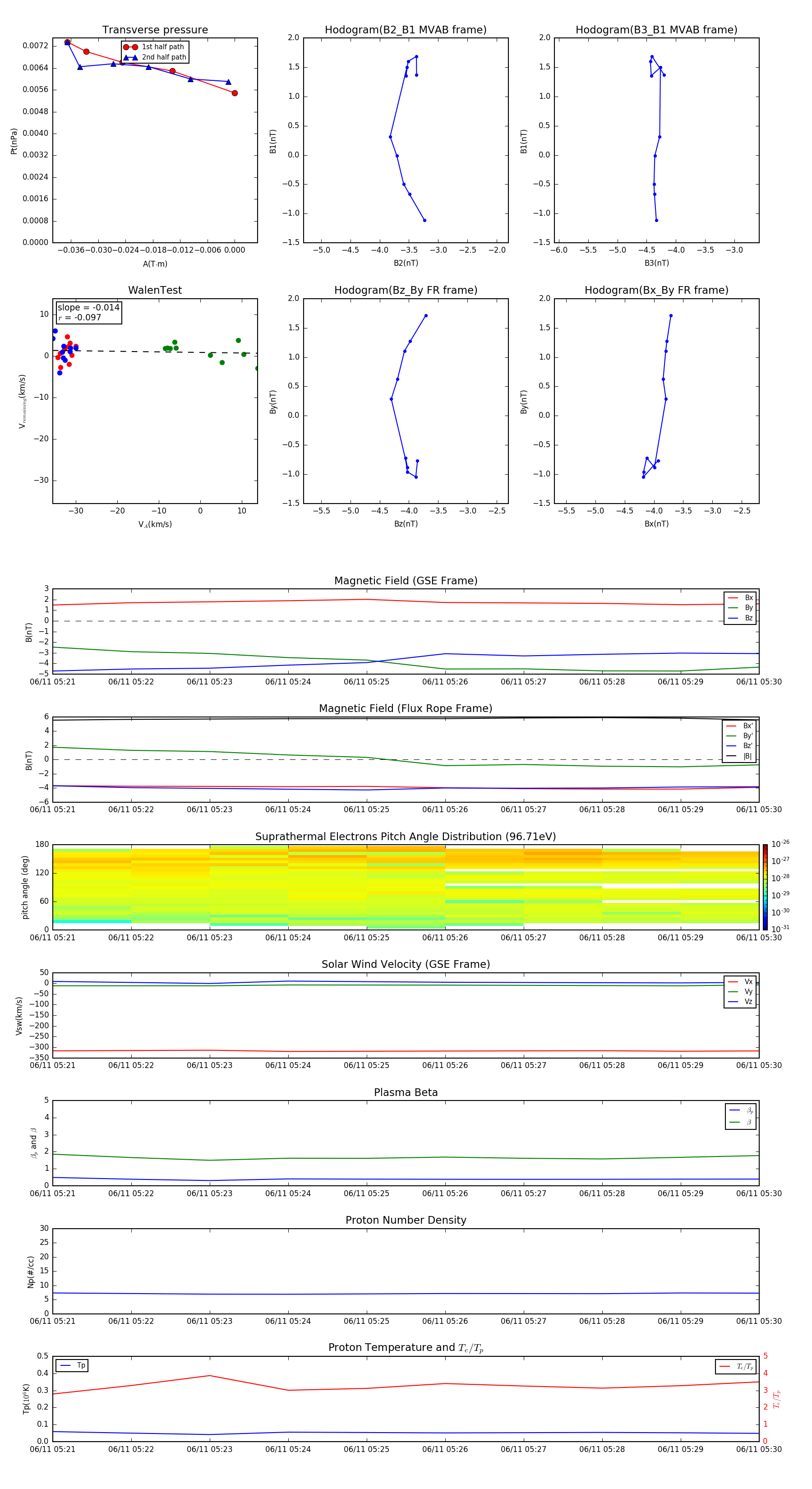This screenshot has width=812, height=1489.
Task: Click the Vz legend entry
Action: click(740, 1002)
